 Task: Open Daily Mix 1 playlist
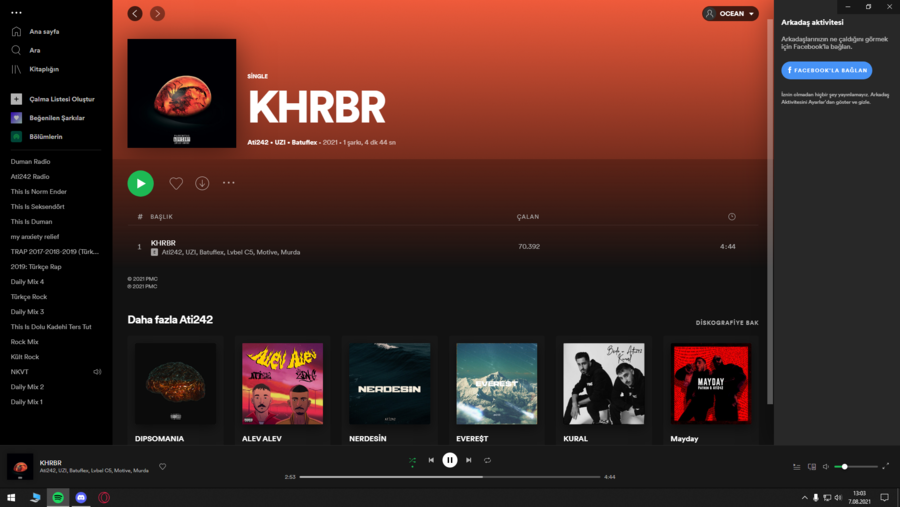(26, 402)
